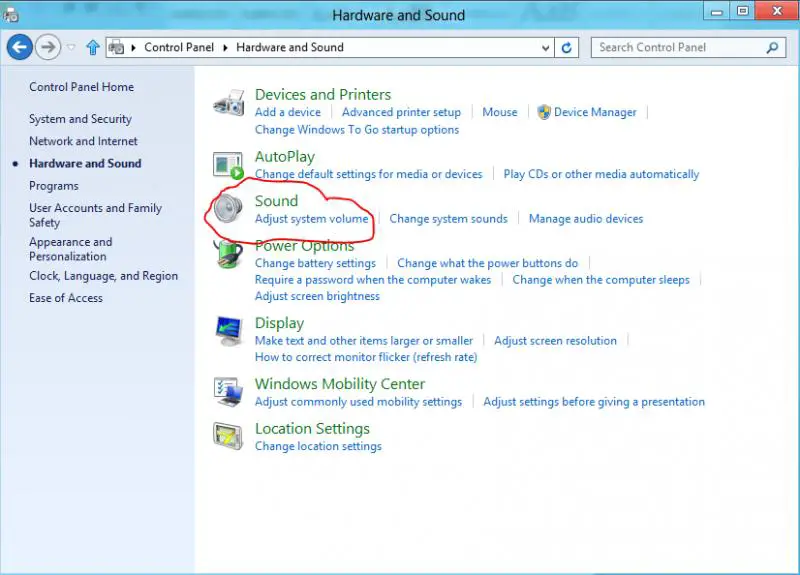Expand the address bar history dropdown

545,48
